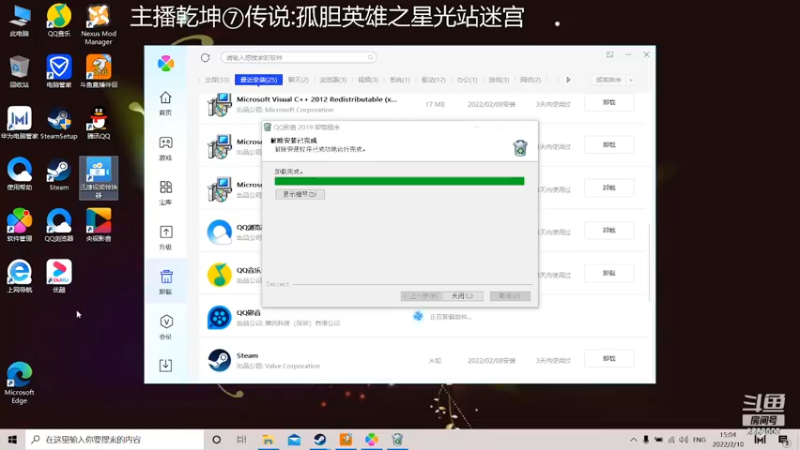Switch to the 浏览器(3) tab
This screenshot has width=800, height=450.
(x=333, y=80)
